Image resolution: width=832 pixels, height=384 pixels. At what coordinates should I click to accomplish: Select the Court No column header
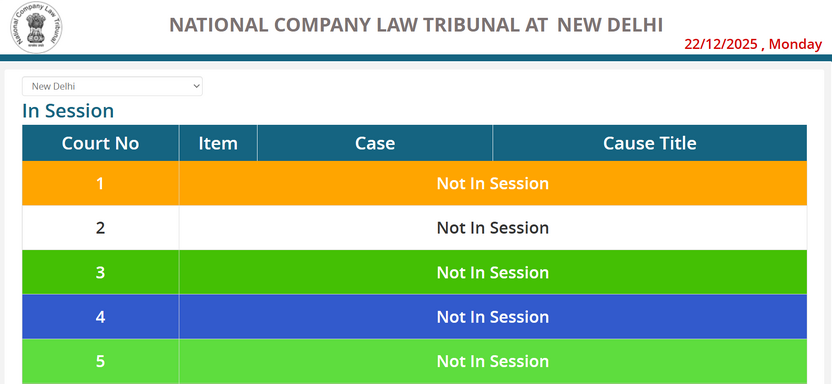pyautogui.click(x=100, y=143)
